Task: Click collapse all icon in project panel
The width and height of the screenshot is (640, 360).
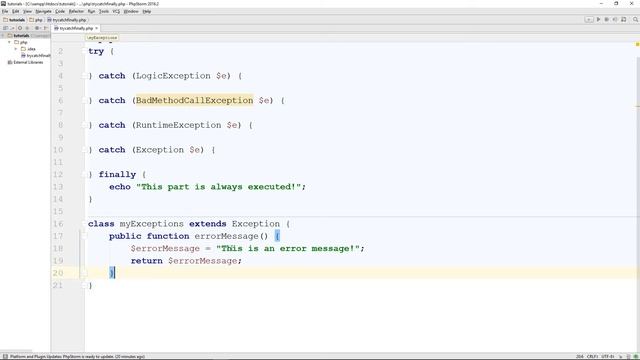Action: pyautogui.click(x=27, y=28)
